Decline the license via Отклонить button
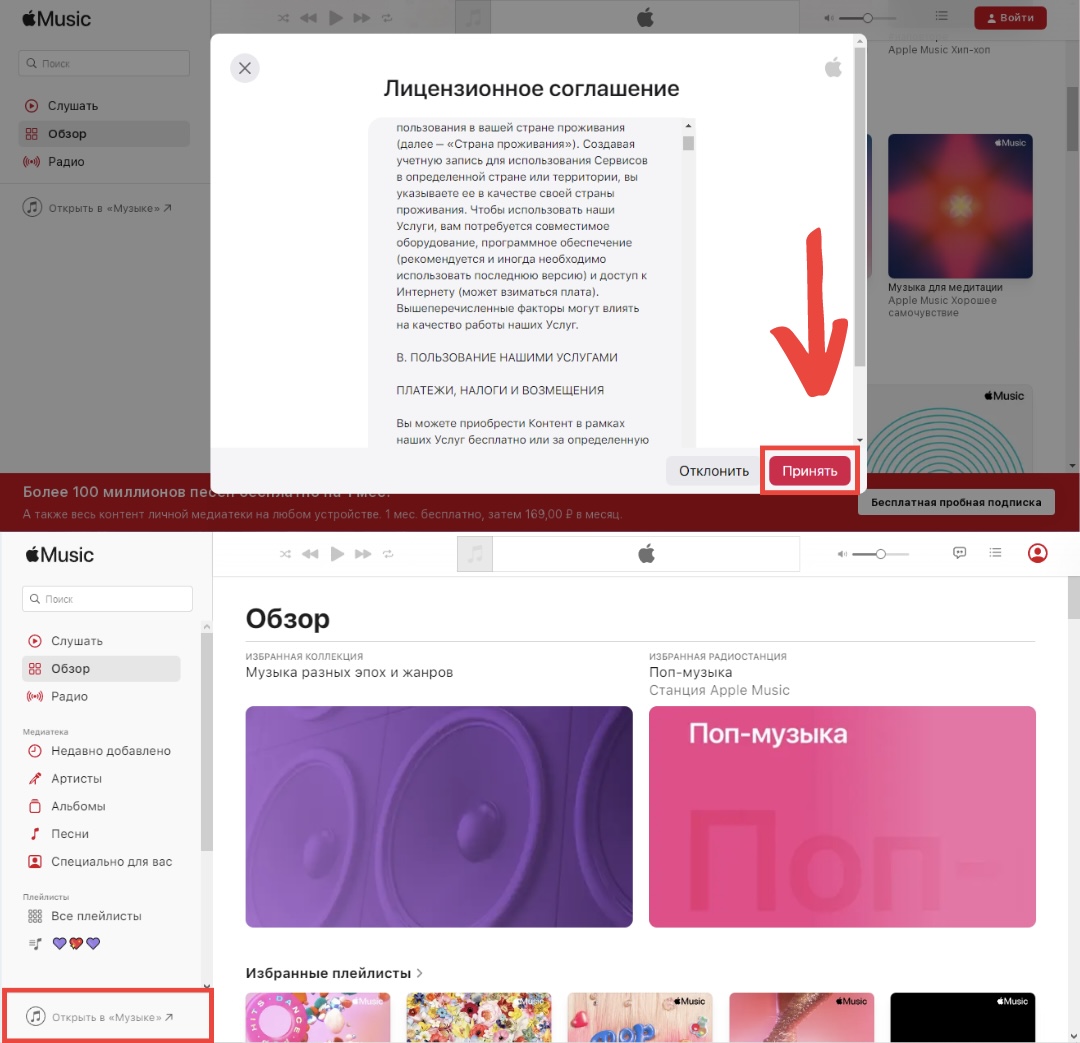The height and width of the screenshot is (1043, 1080). pos(714,471)
